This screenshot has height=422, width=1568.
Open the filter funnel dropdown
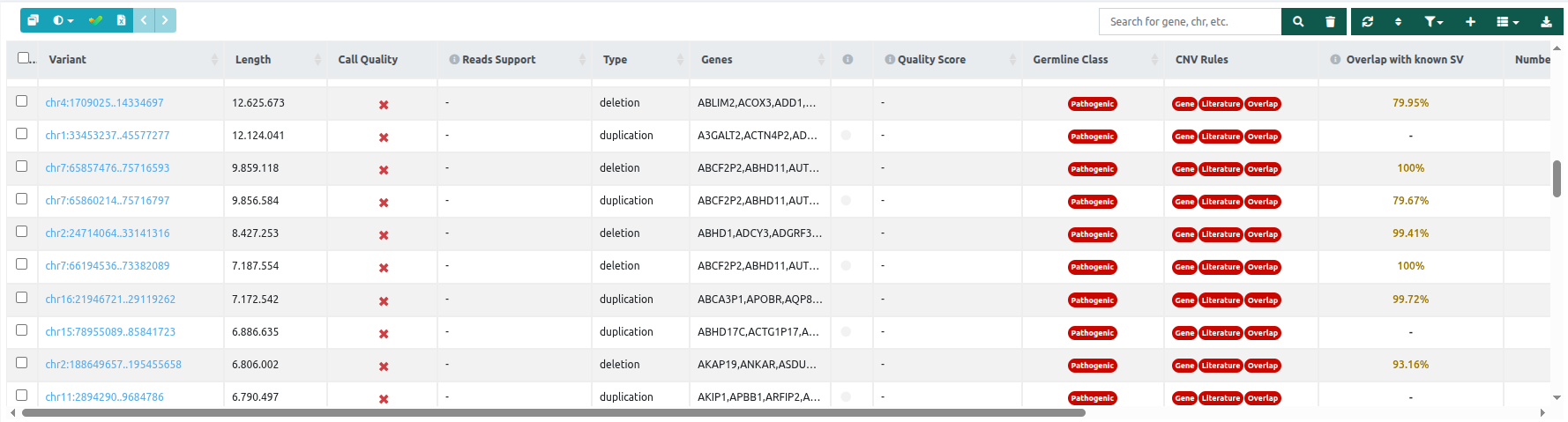tap(1433, 22)
